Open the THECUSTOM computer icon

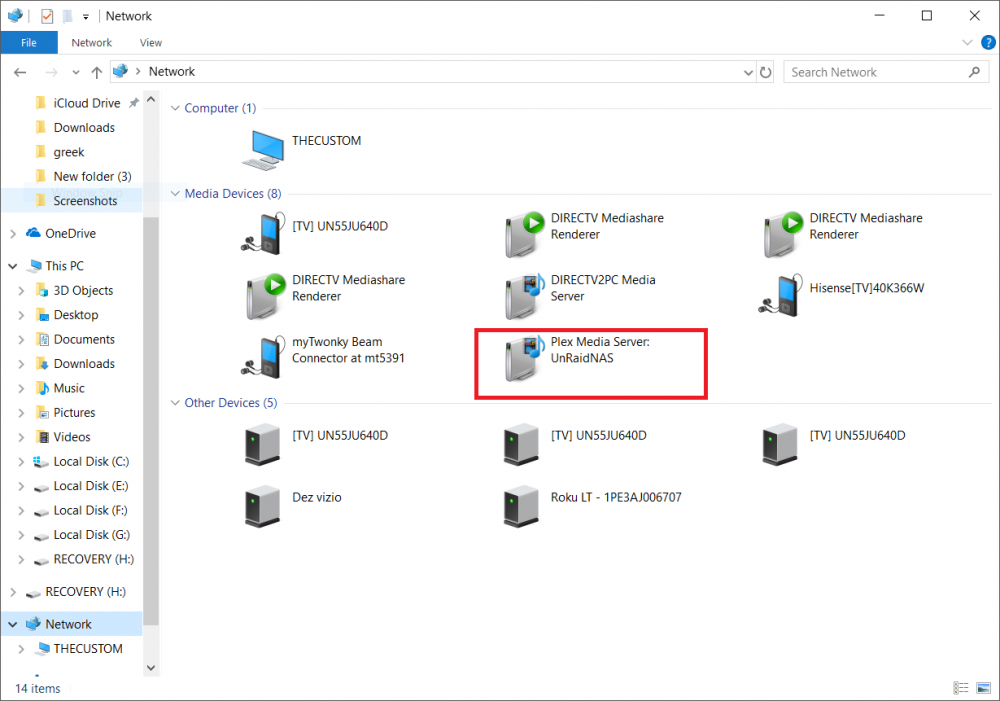[263, 150]
